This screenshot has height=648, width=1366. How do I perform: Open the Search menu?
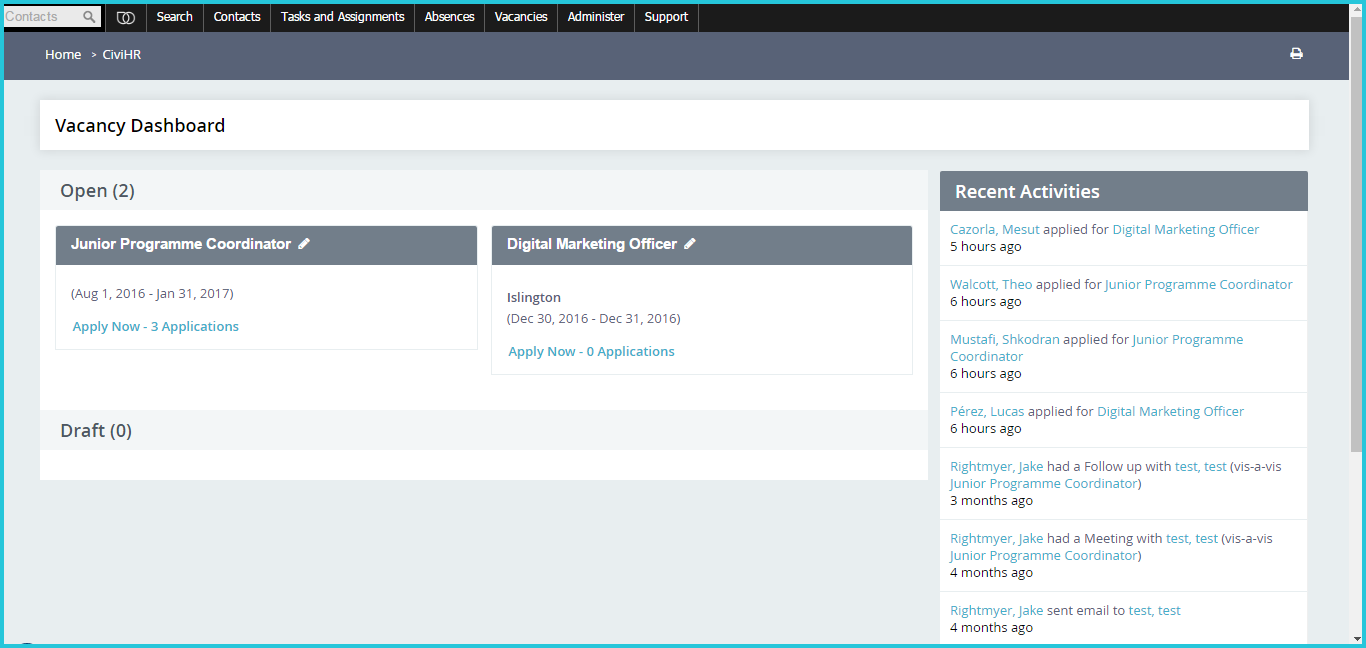pyautogui.click(x=175, y=17)
